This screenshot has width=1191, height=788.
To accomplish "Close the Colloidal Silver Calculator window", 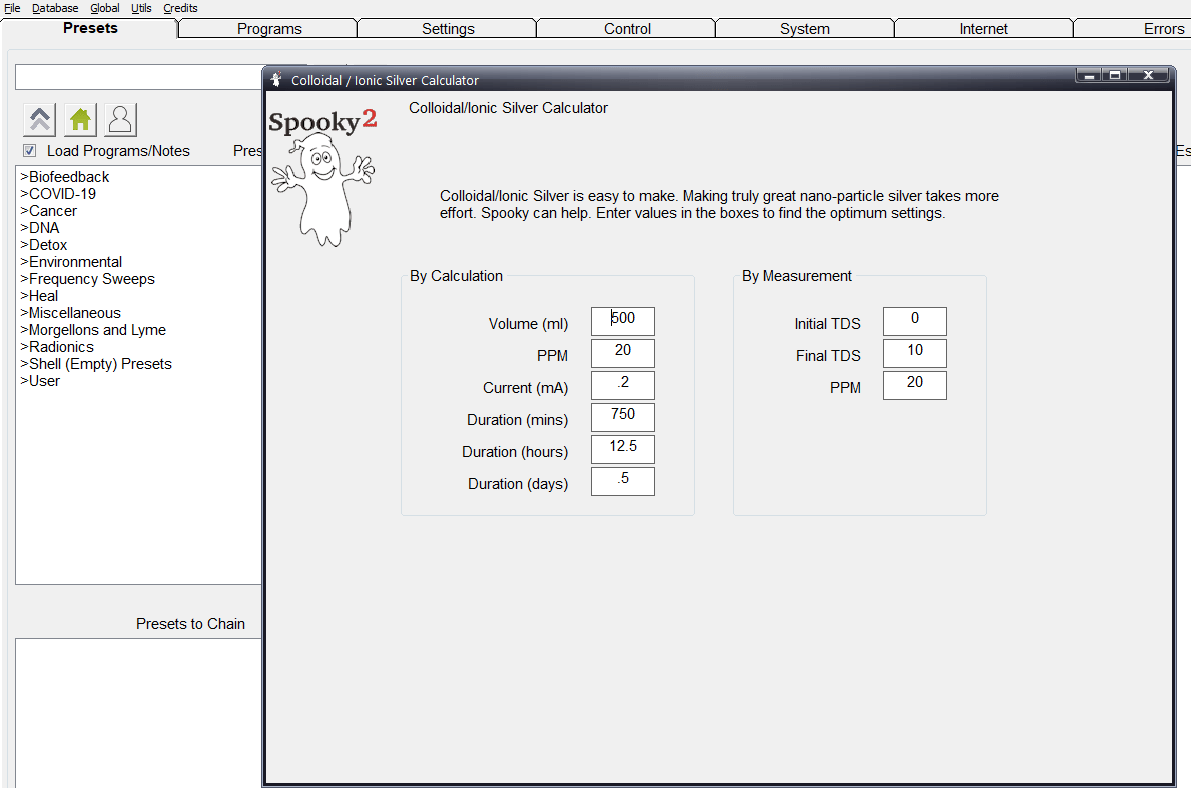I will [1148, 75].
